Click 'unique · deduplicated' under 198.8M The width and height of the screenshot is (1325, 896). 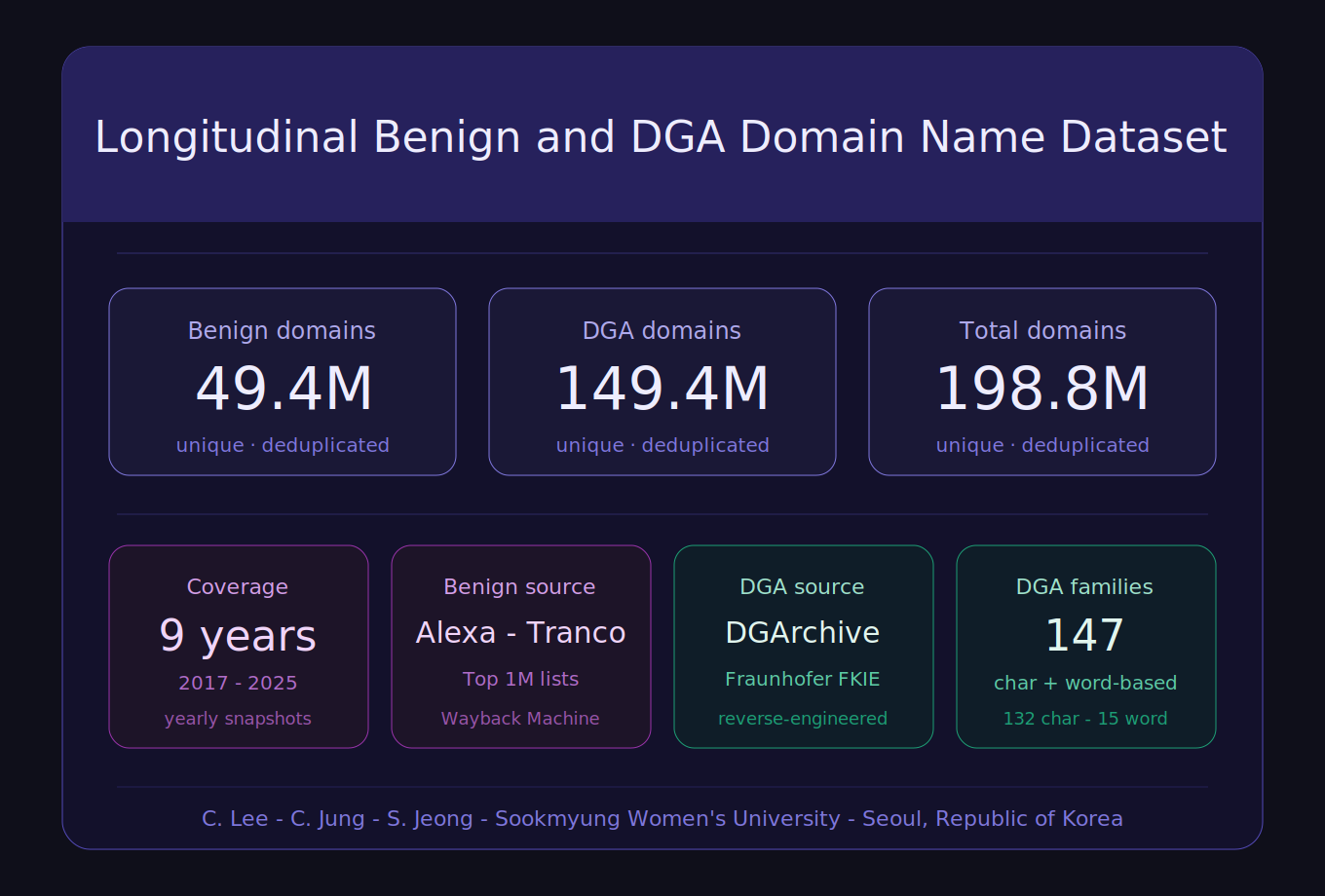click(1042, 445)
